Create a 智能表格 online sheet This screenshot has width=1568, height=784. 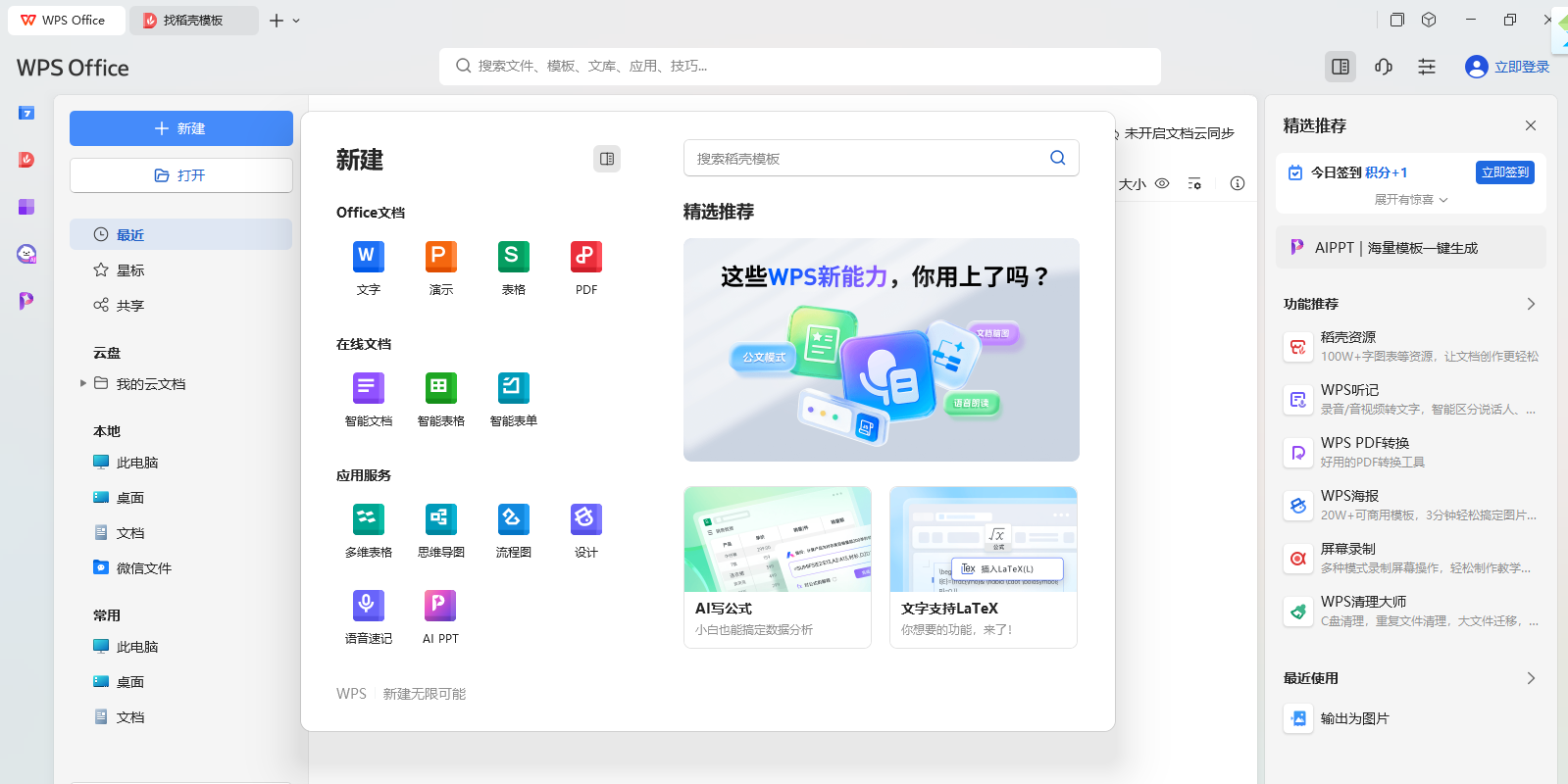pos(441,399)
